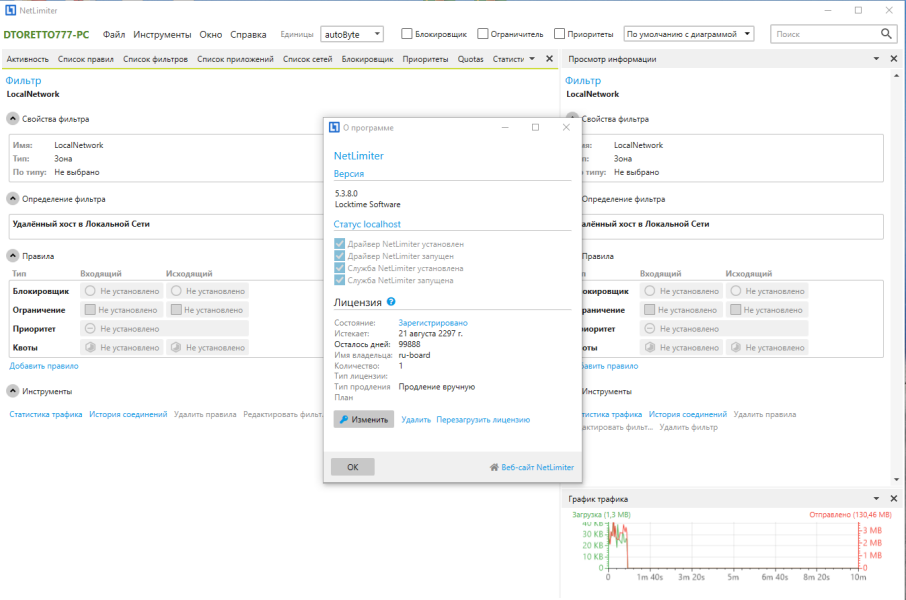This screenshot has height=600, width=906.
Task: Click 'Перезагрузить лицензию' link
Action: point(483,420)
